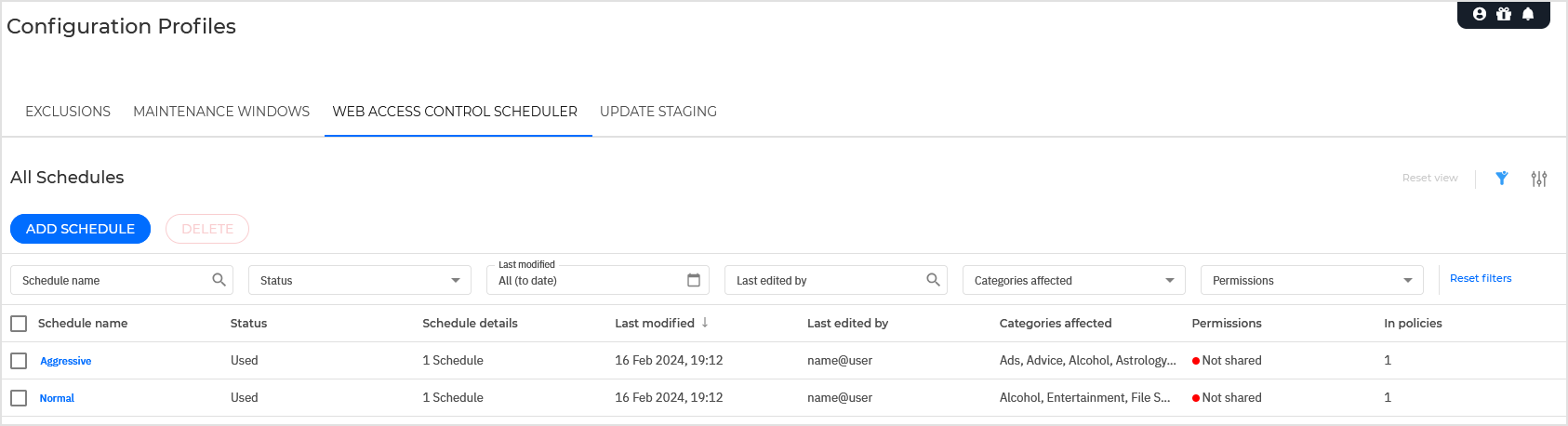Screen dimensions: 1568x426
Task: Sort by the Last modified column header
Action: coord(655,323)
